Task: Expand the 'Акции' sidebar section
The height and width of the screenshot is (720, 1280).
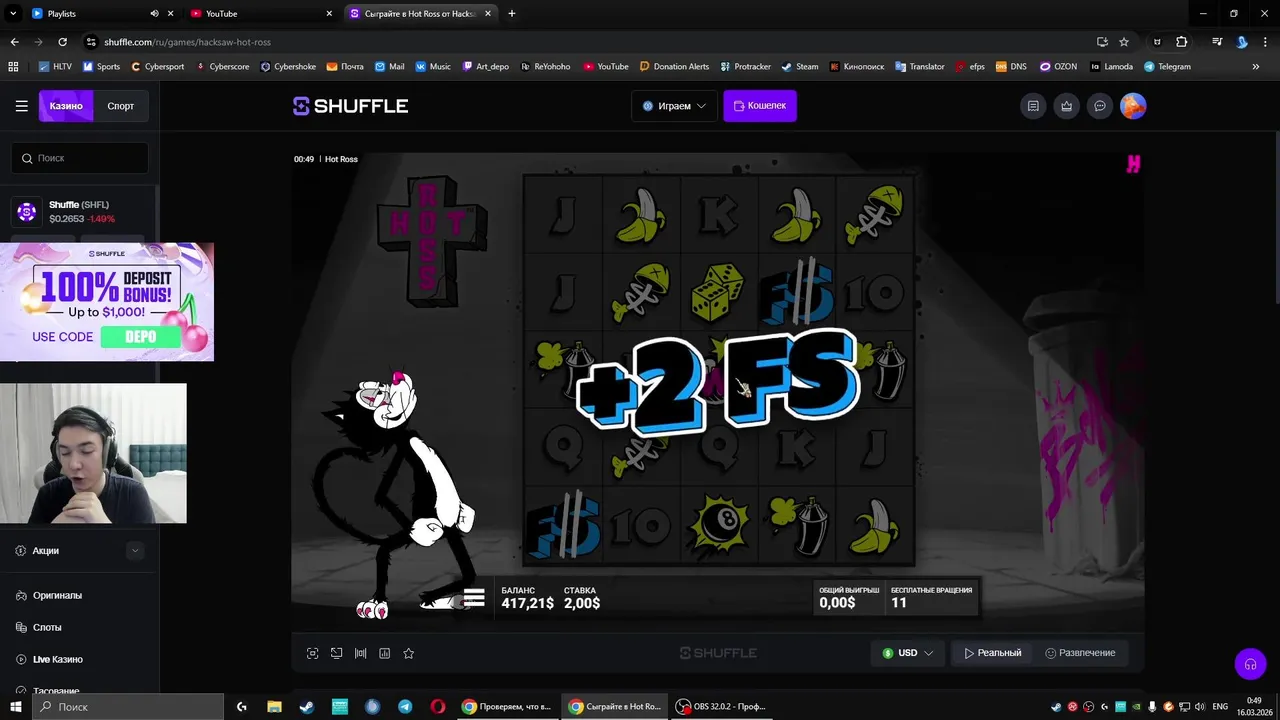Action: [135, 551]
